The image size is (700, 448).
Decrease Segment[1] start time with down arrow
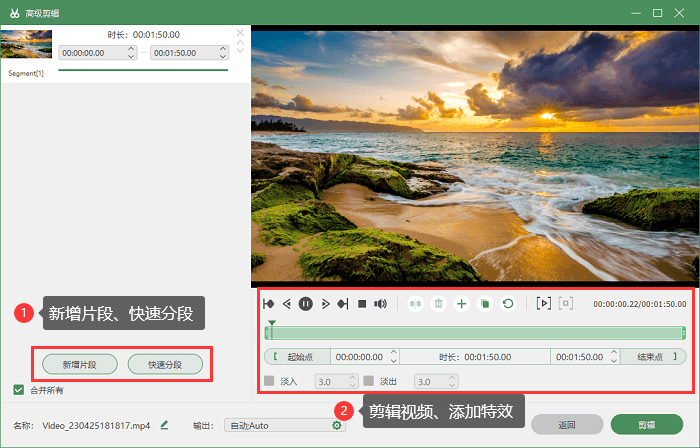(131, 56)
